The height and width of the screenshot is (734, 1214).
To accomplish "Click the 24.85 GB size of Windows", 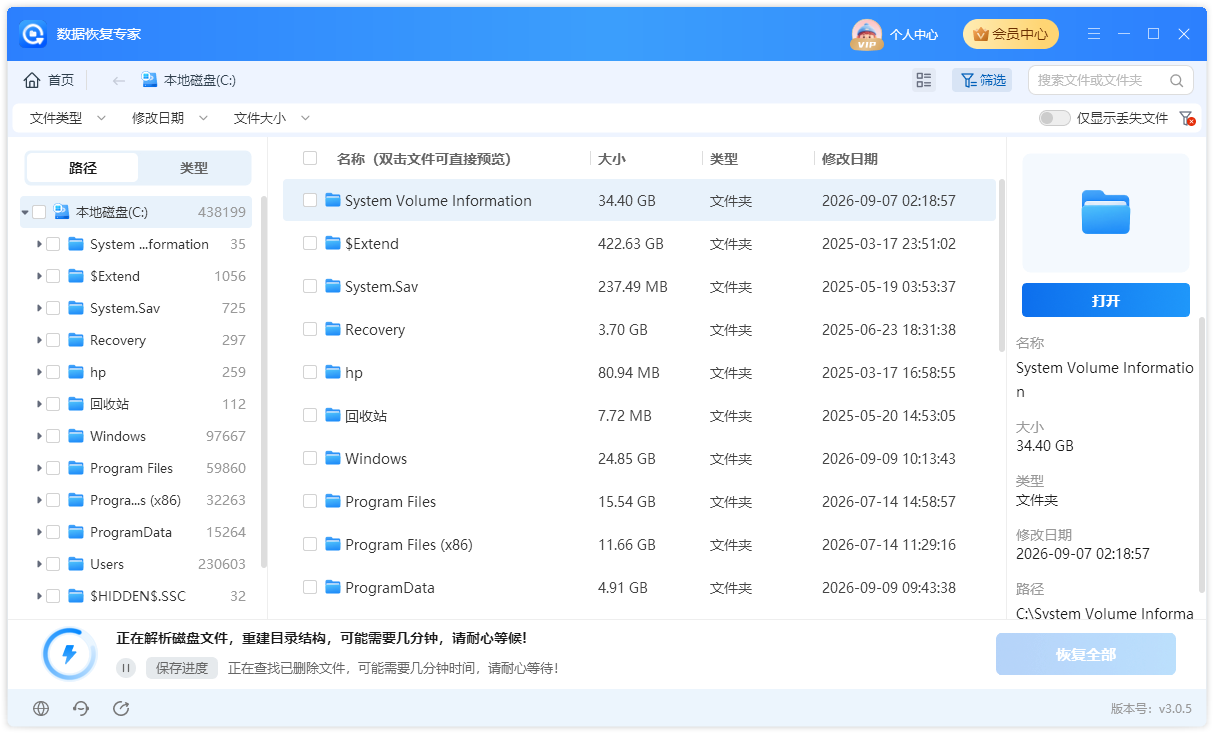I will pos(627,458).
